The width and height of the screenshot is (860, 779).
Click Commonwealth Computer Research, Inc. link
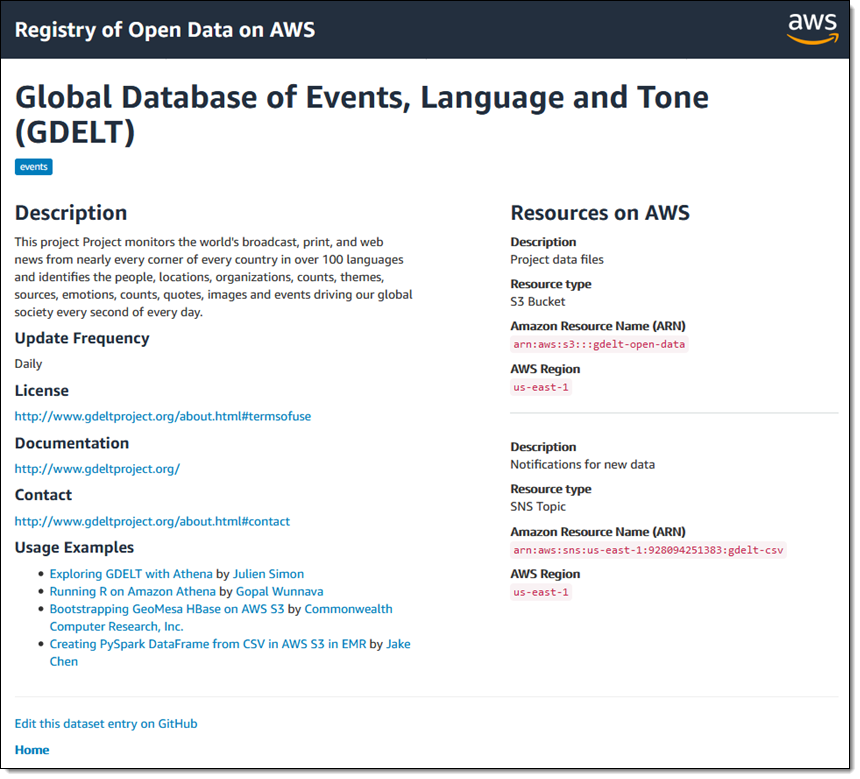click(348, 609)
